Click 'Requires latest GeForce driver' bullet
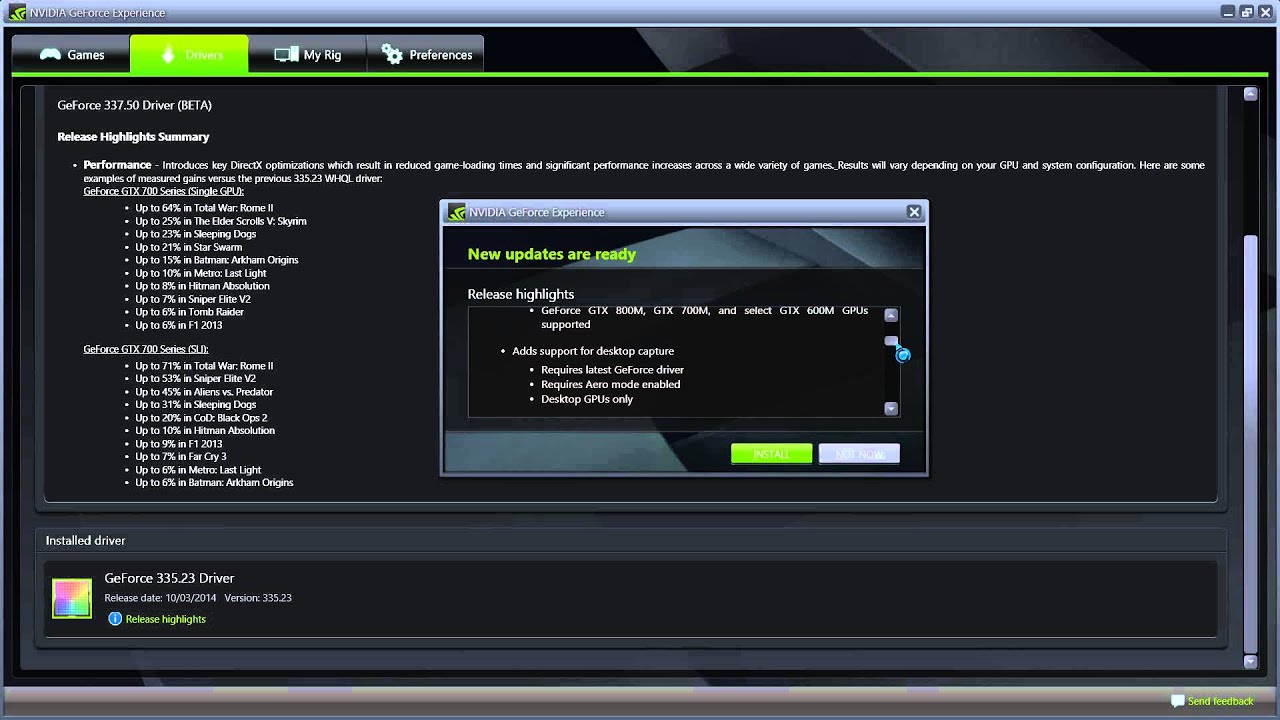Viewport: 1280px width, 720px height. click(x=612, y=370)
